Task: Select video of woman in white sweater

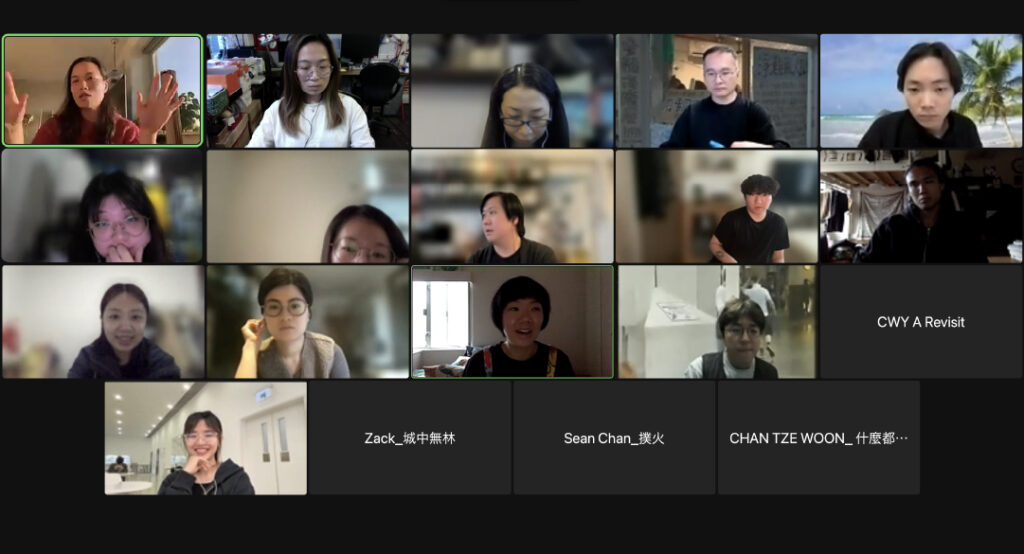Action: click(x=308, y=91)
